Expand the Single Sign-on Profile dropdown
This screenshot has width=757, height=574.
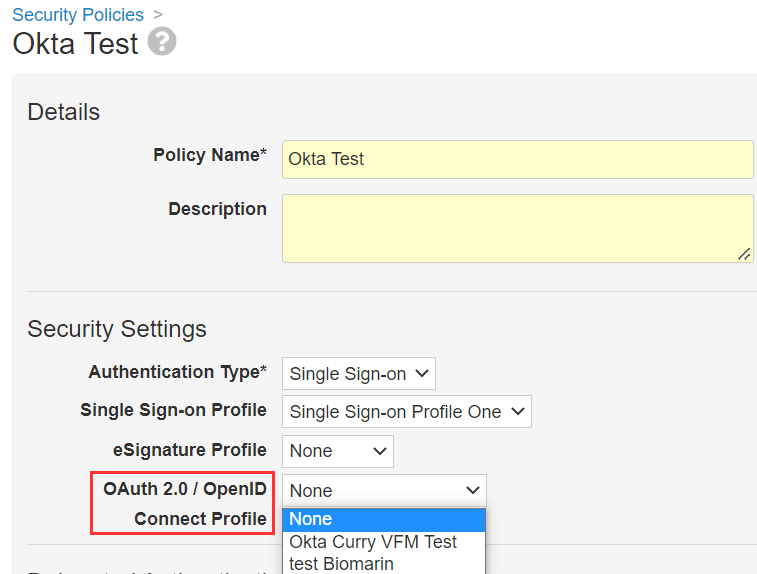pos(406,412)
